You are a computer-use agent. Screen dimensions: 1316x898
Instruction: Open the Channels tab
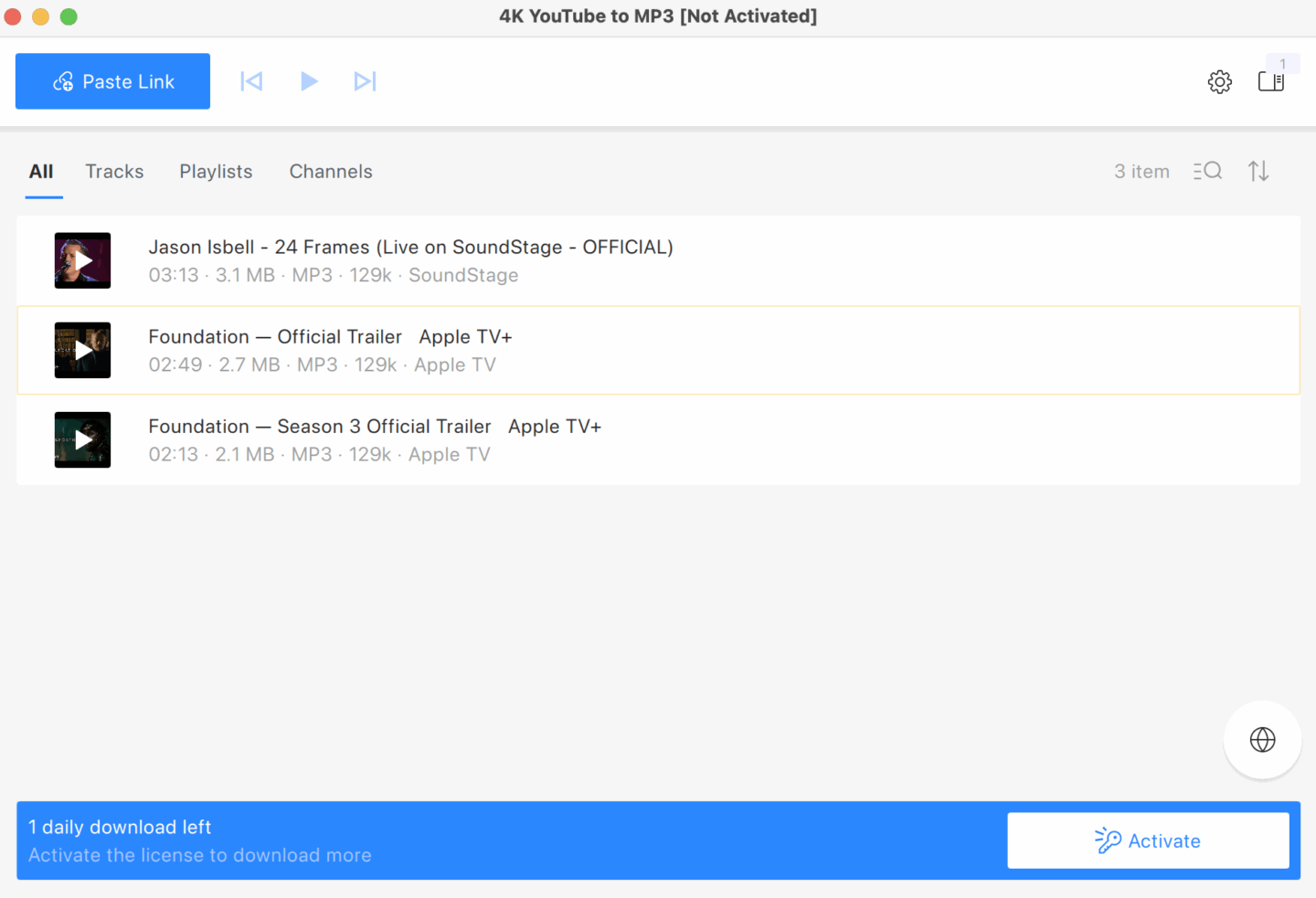[331, 171]
